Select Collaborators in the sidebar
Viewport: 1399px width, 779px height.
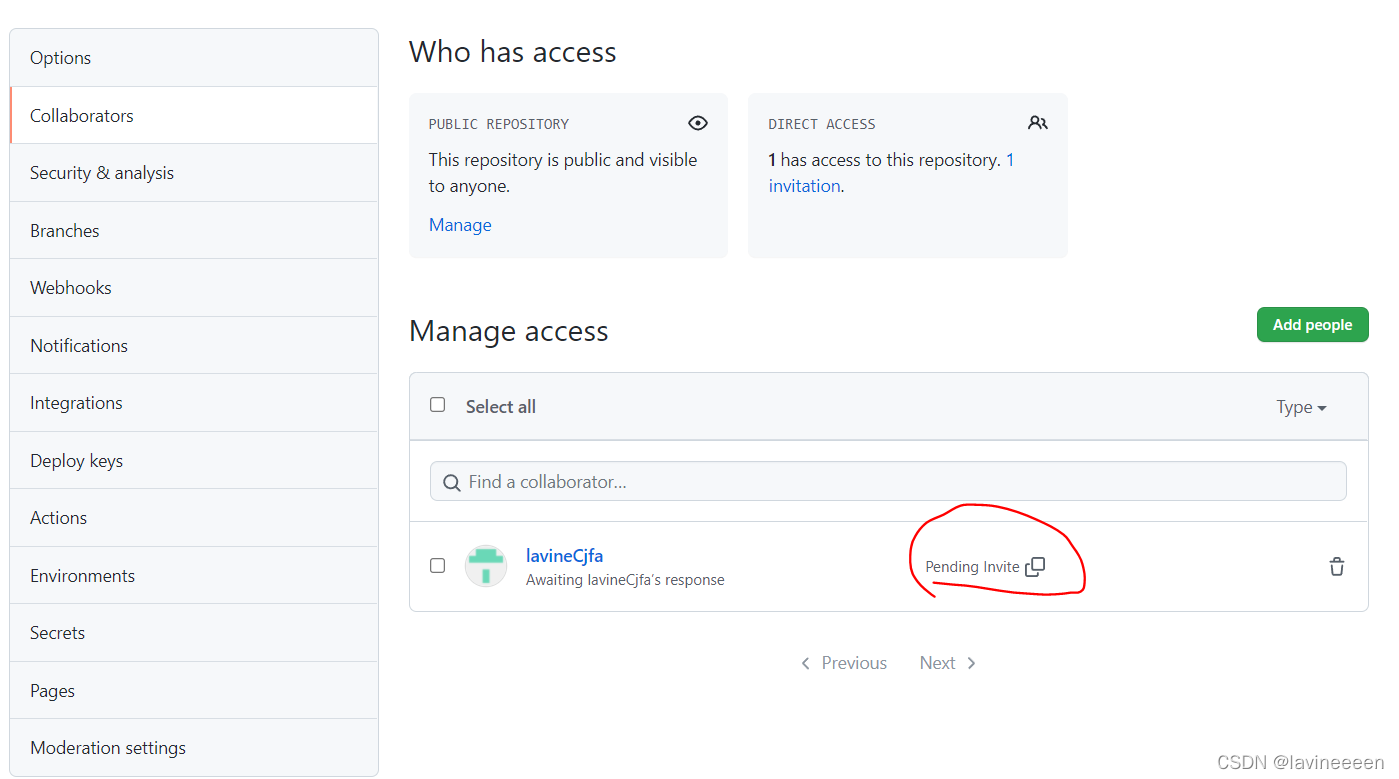coord(194,115)
